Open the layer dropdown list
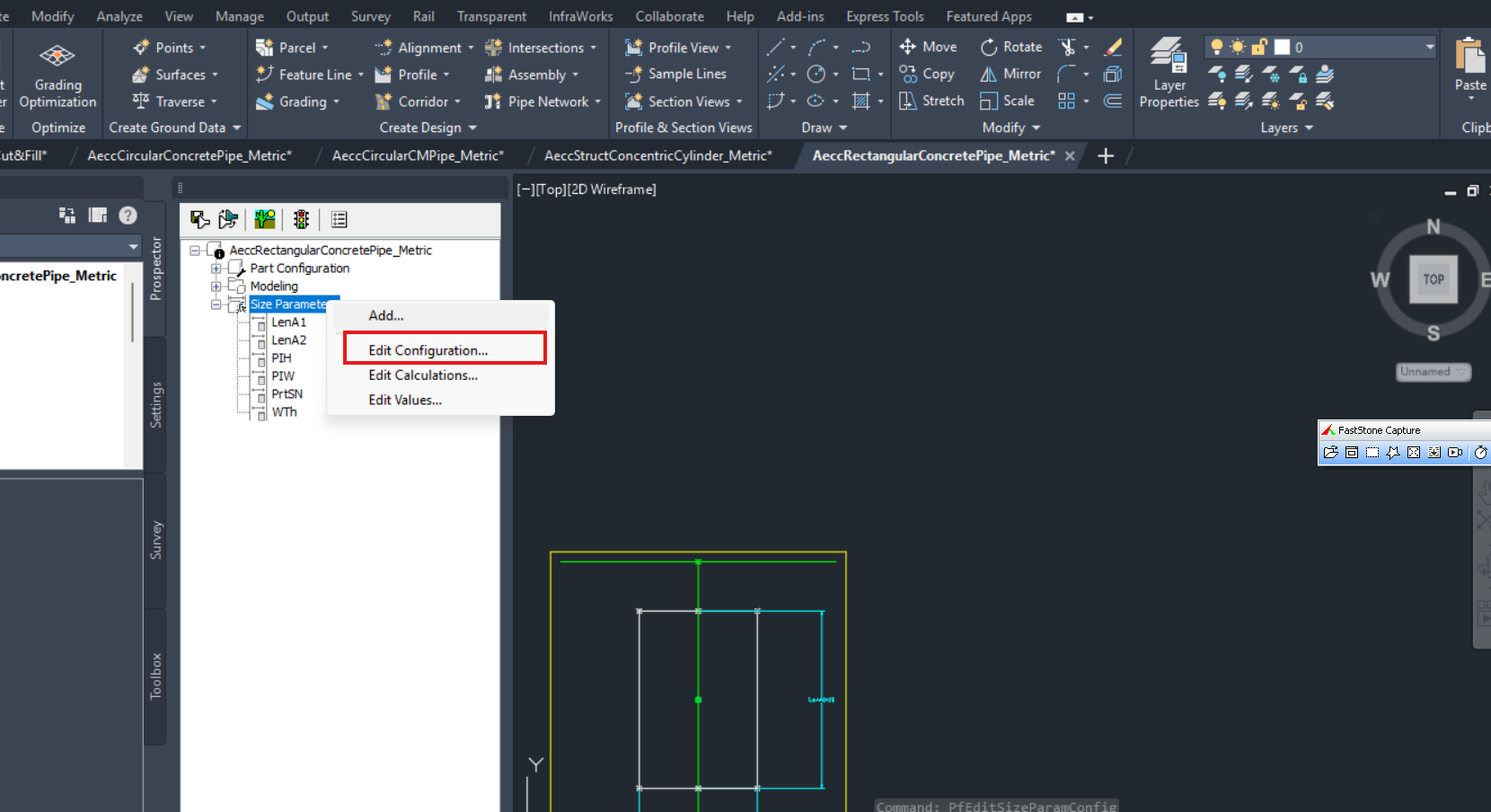 1430,47
